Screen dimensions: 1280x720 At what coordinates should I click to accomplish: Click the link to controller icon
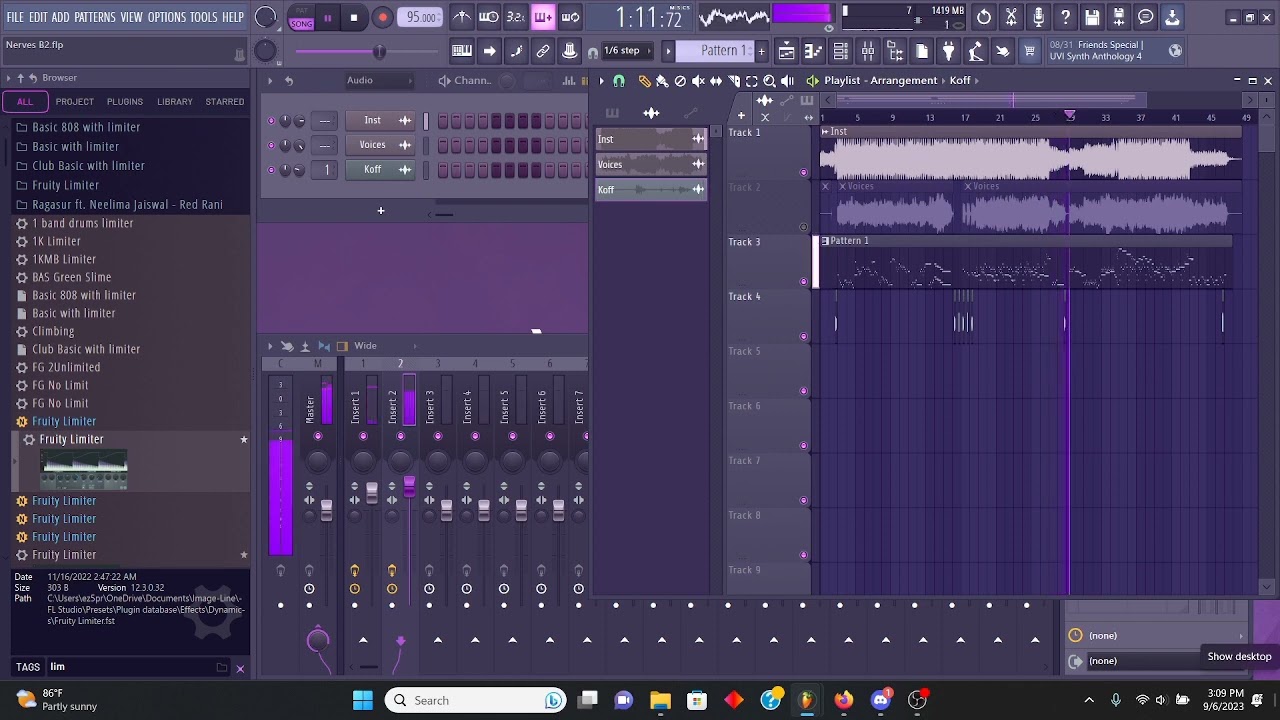click(x=543, y=51)
